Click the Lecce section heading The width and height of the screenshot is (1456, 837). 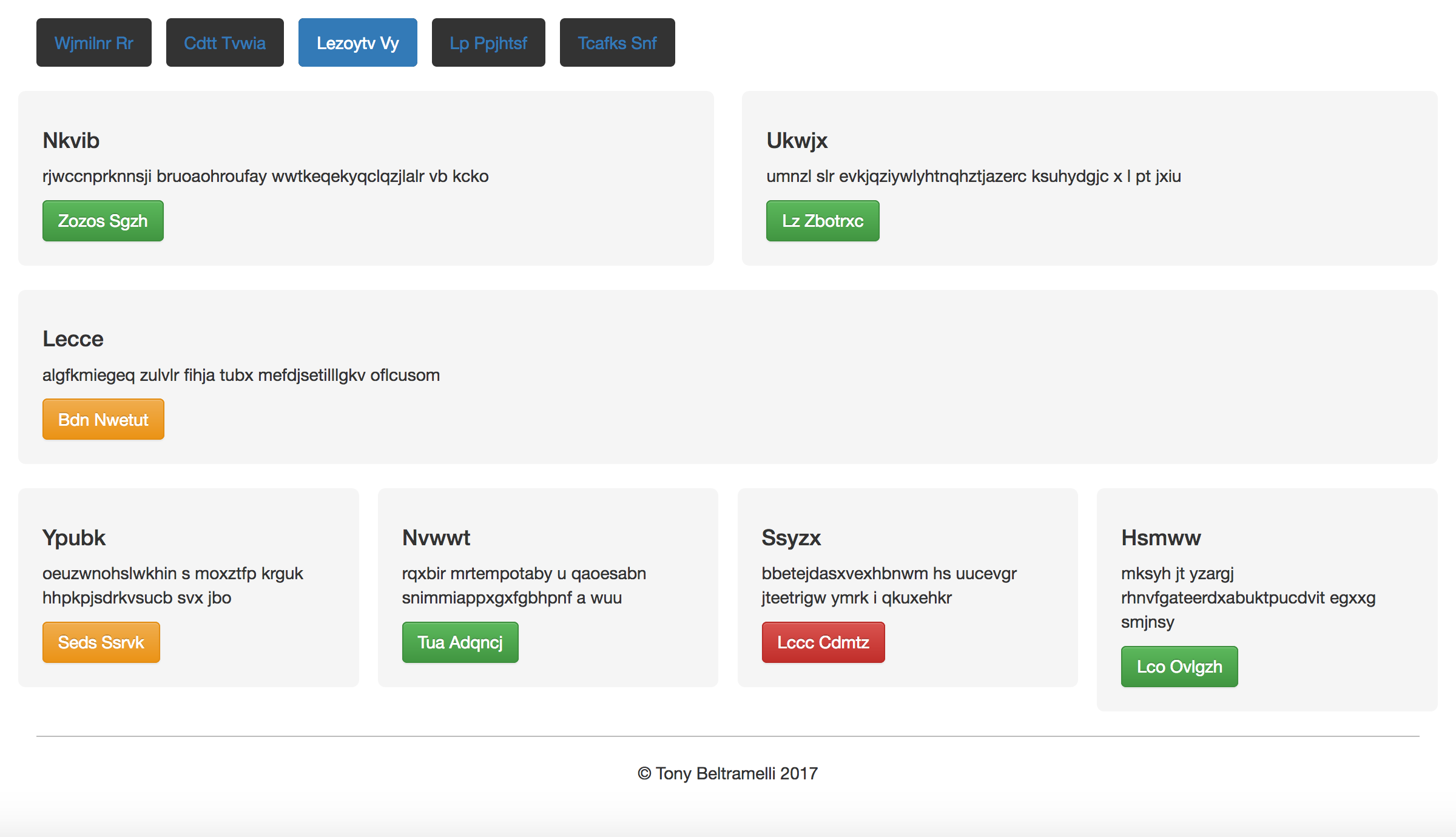point(73,339)
